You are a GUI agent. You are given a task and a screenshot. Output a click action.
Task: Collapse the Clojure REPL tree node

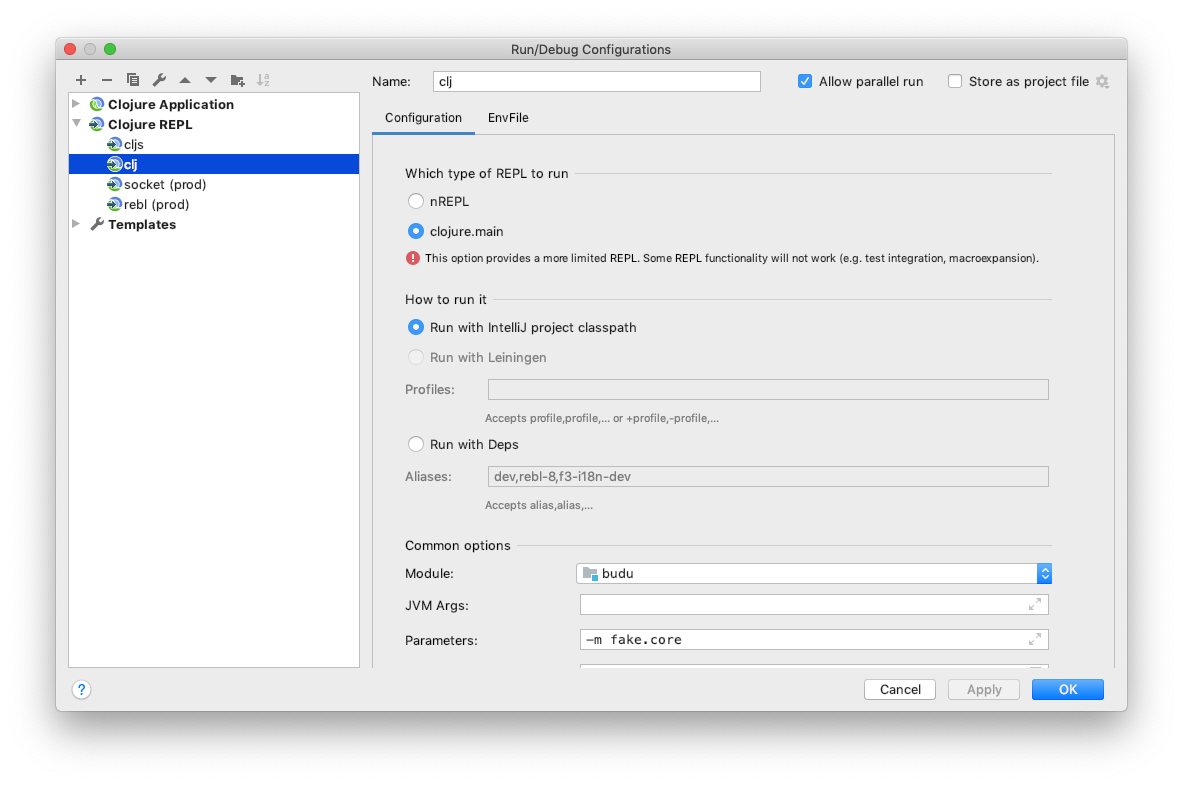point(76,124)
